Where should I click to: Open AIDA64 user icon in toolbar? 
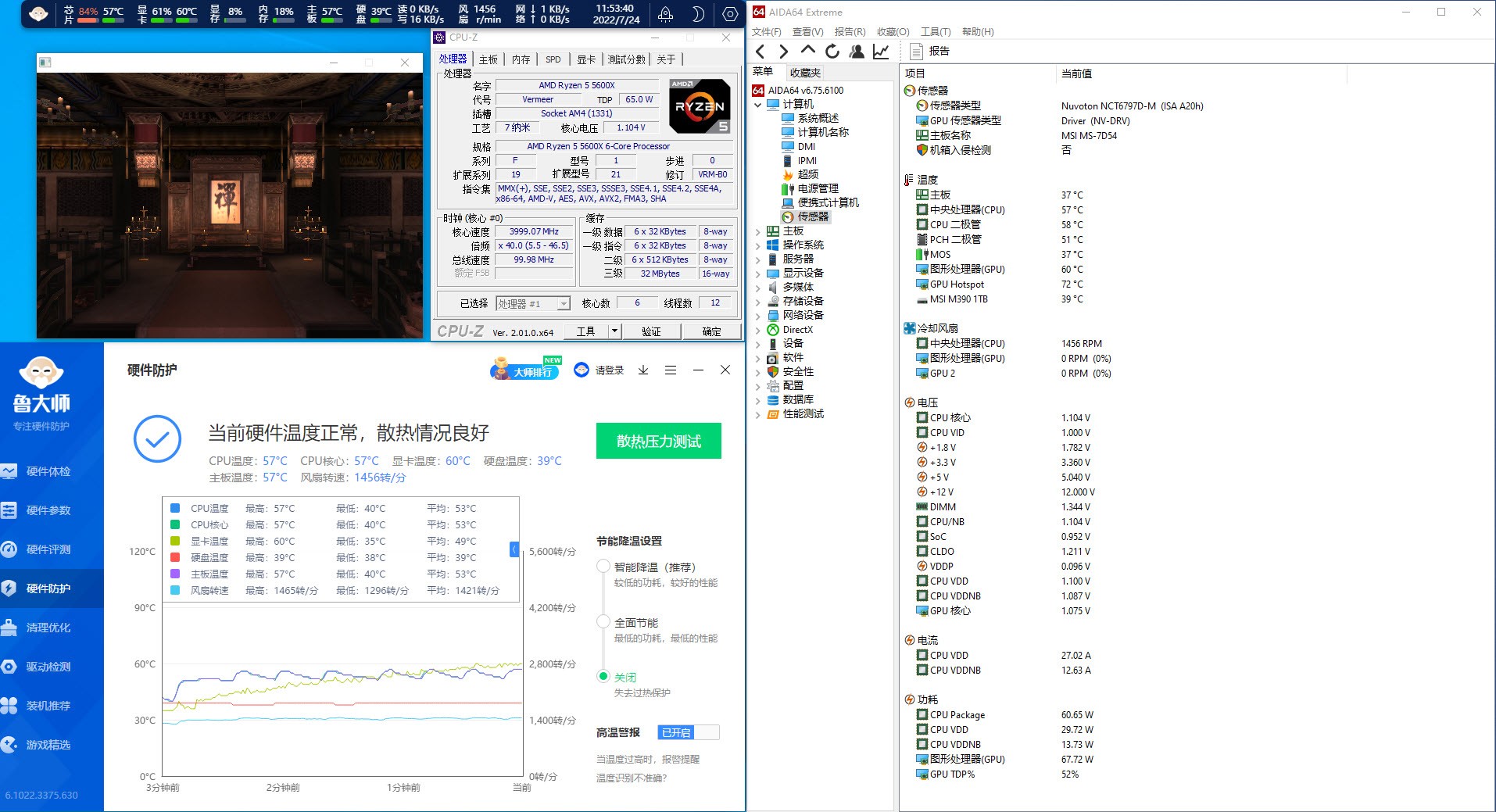coord(857,52)
